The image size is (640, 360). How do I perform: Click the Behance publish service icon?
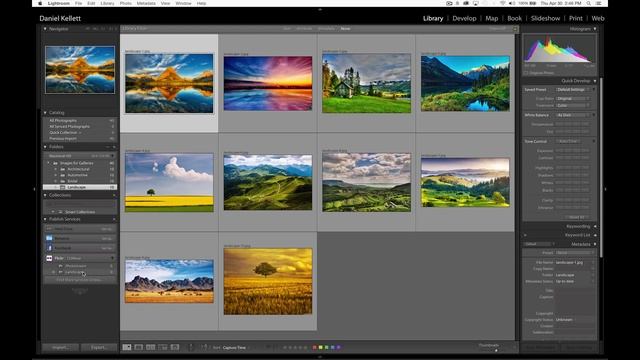pyautogui.click(x=49, y=238)
